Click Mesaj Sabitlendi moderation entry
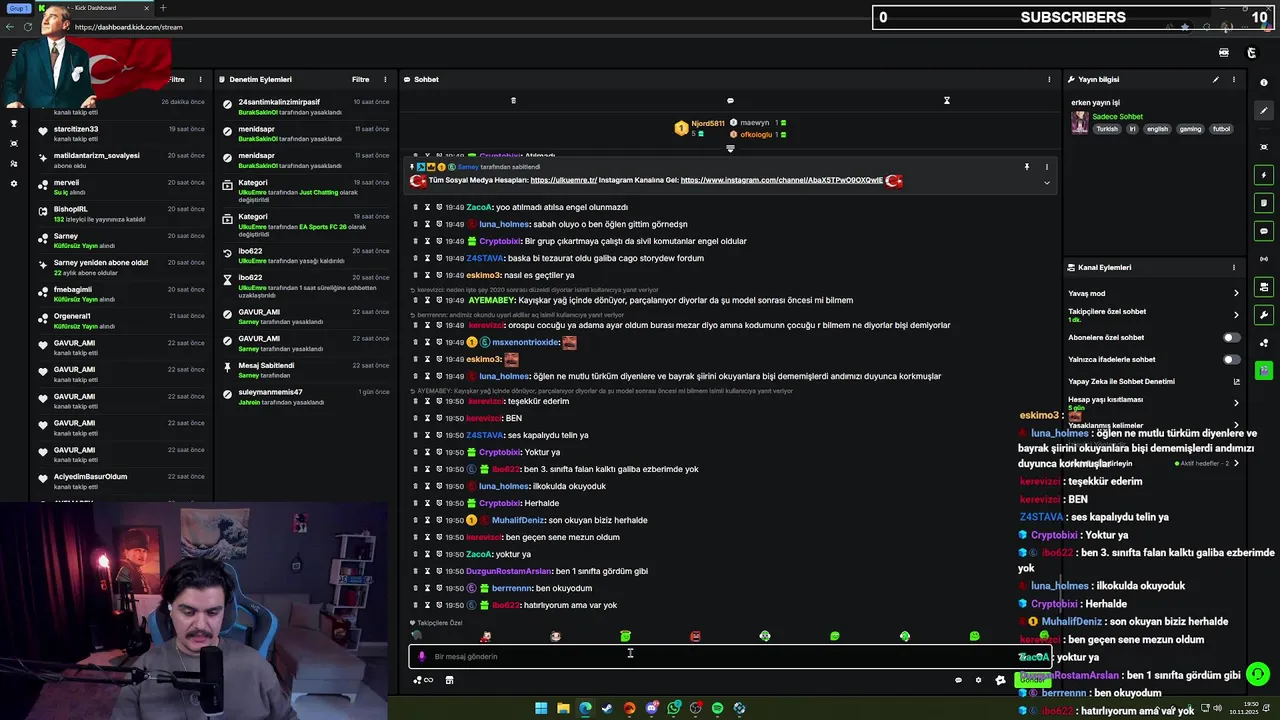1280x720 pixels. coord(306,370)
